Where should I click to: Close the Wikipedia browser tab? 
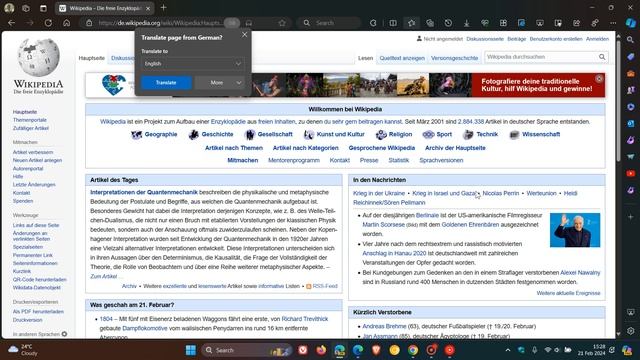tap(148, 8)
